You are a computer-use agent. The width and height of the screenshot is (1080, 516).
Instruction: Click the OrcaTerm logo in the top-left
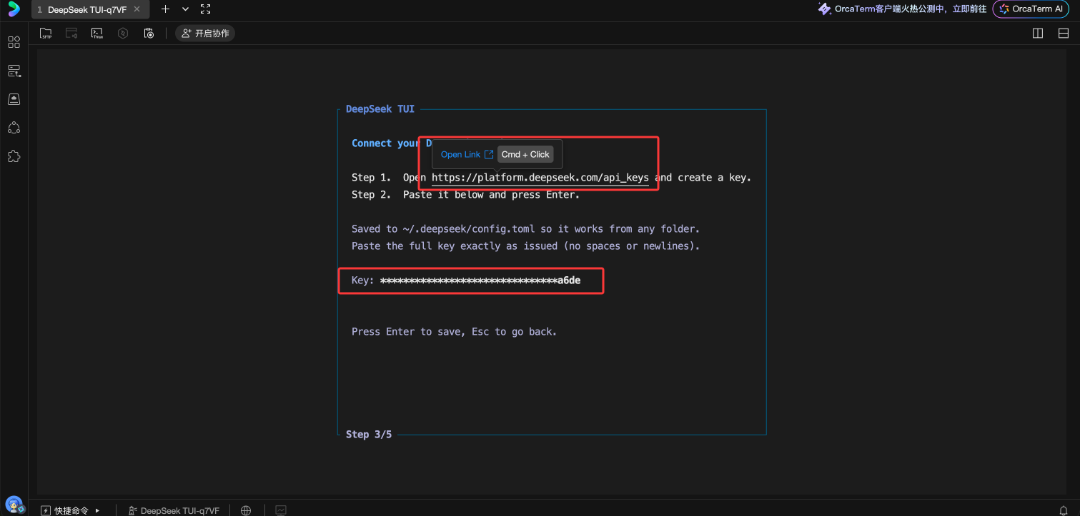(x=14, y=9)
